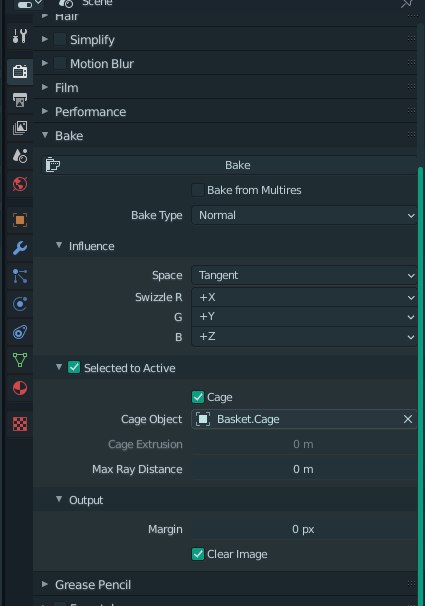425x606 pixels.
Task: Open Texture properties checkerboard icon
Action: 20,424
